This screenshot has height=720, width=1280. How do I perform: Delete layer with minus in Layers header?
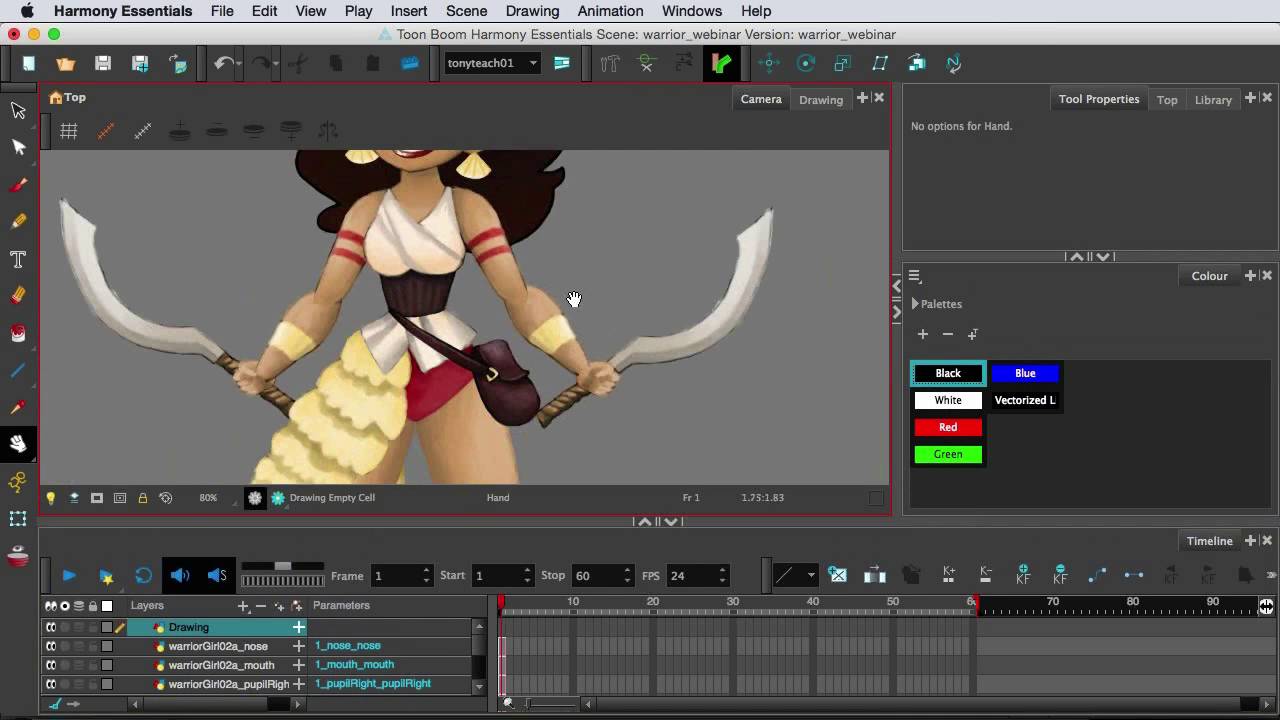coord(261,606)
